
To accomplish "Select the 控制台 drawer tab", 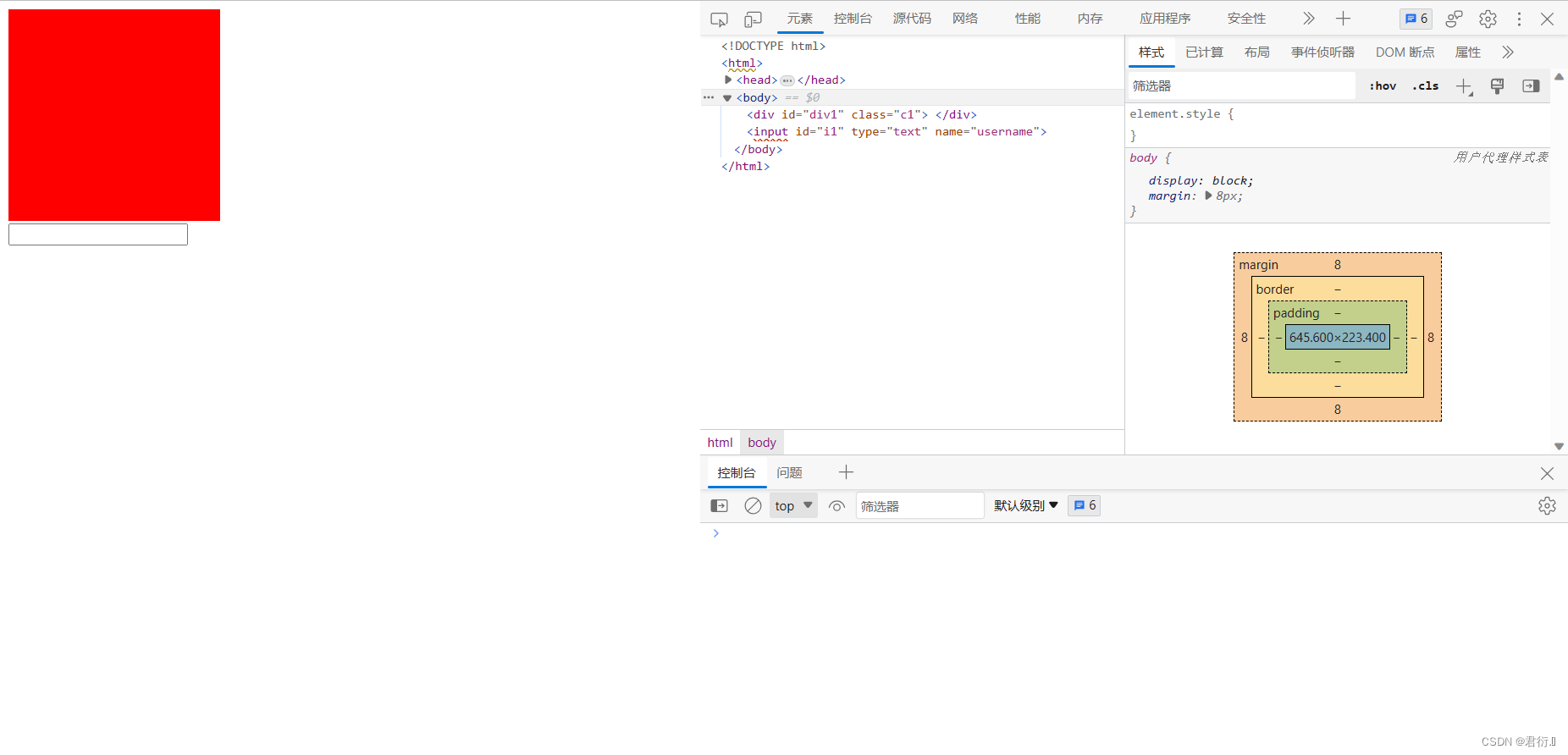I will click(736, 473).
